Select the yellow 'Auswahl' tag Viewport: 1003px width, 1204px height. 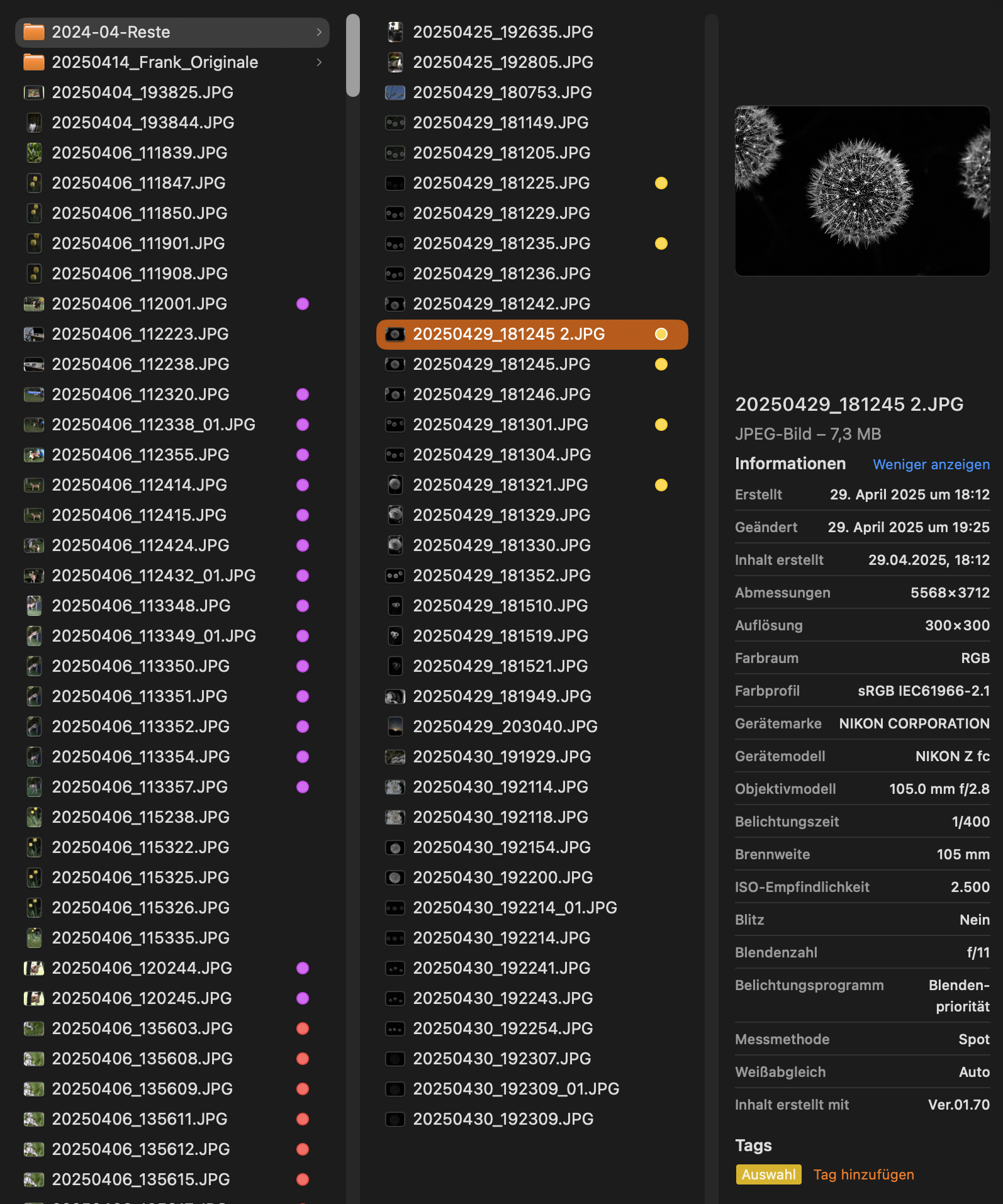tap(768, 1174)
